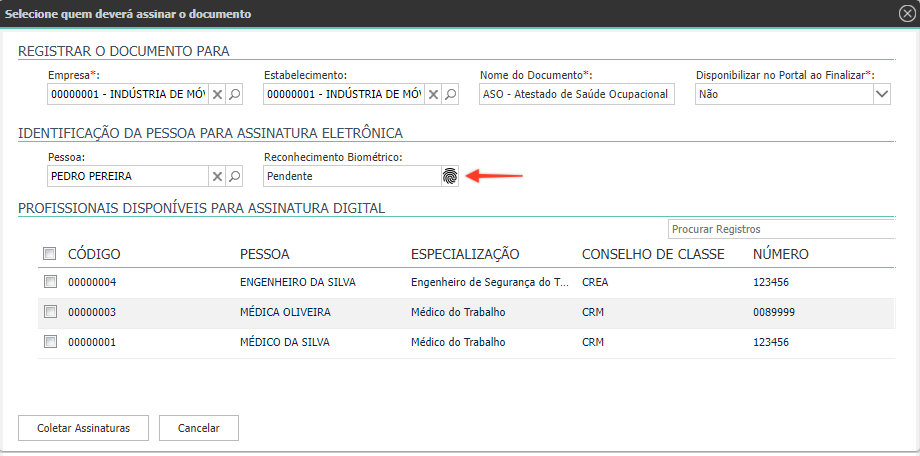Open Pessoa search magnifier
Image resolution: width=920 pixels, height=456 pixels.
235,177
